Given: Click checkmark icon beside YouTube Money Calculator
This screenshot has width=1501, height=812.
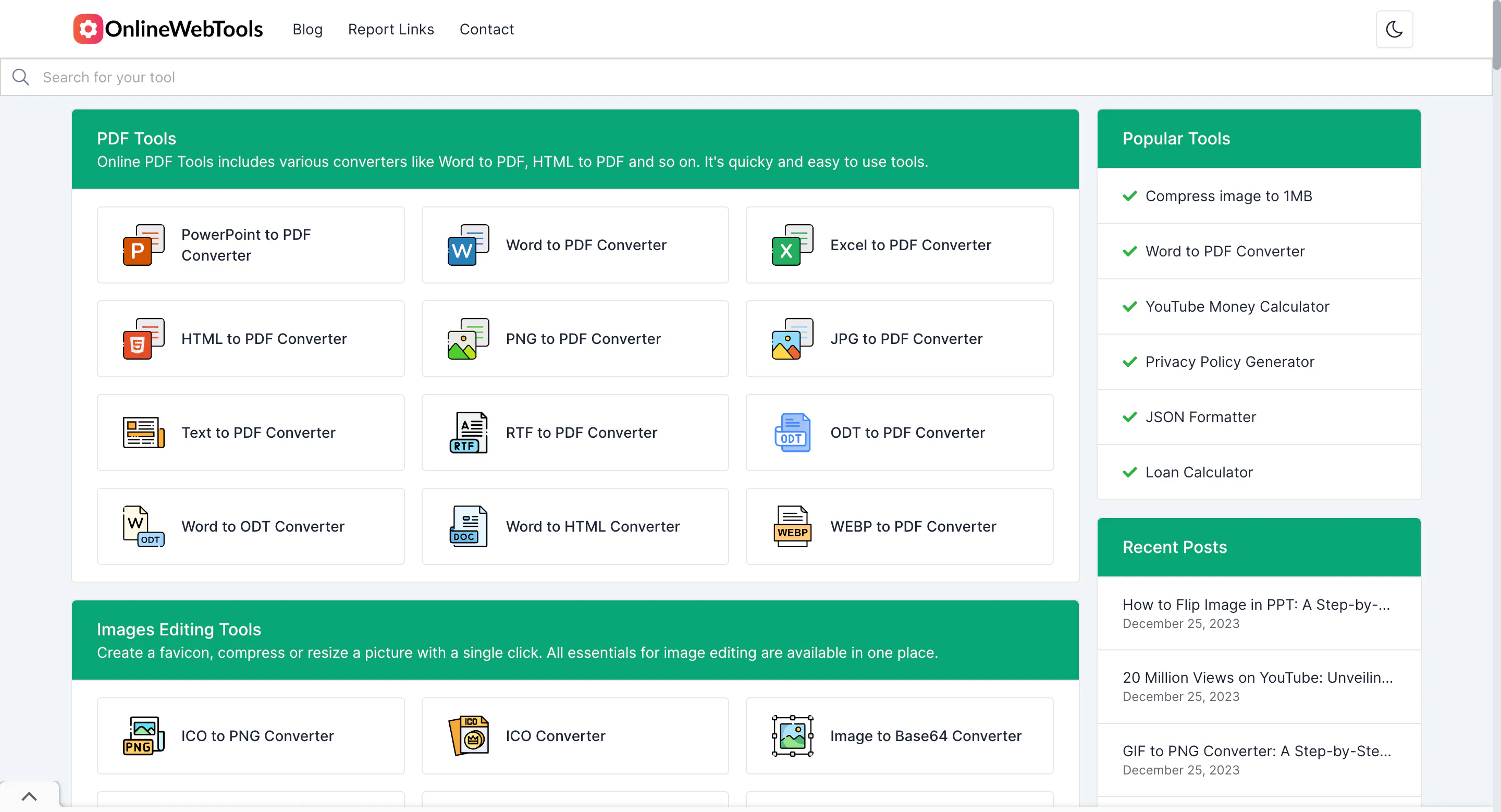Looking at the screenshot, I should pyautogui.click(x=1129, y=307).
